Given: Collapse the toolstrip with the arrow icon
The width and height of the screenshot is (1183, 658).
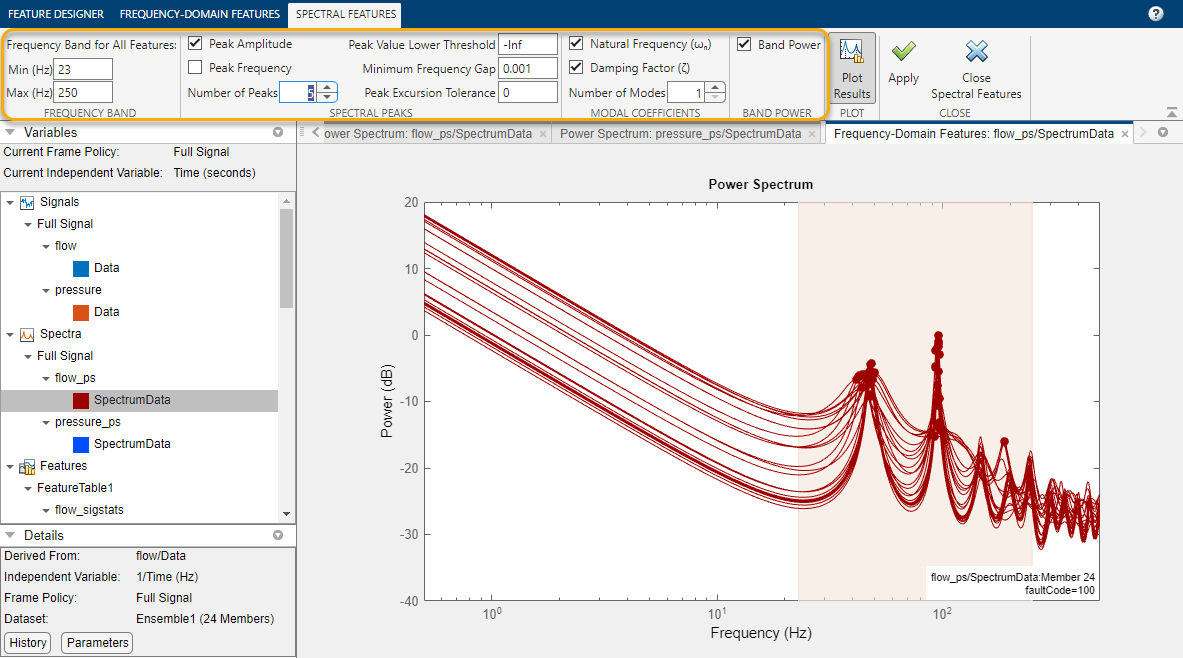Looking at the screenshot, I should pos(1172,112).
